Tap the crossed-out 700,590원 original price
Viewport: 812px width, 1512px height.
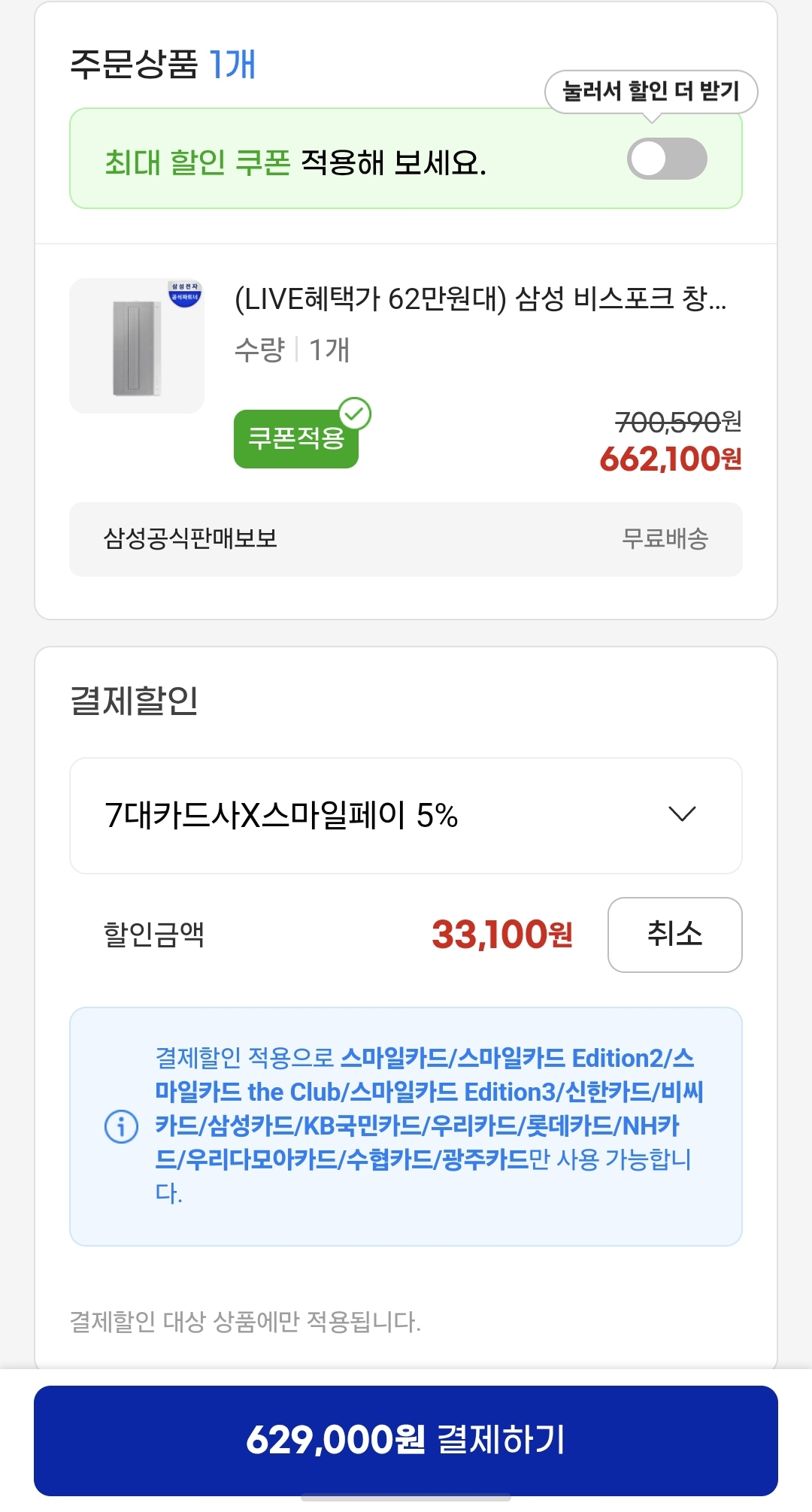[x=677, y=422]
